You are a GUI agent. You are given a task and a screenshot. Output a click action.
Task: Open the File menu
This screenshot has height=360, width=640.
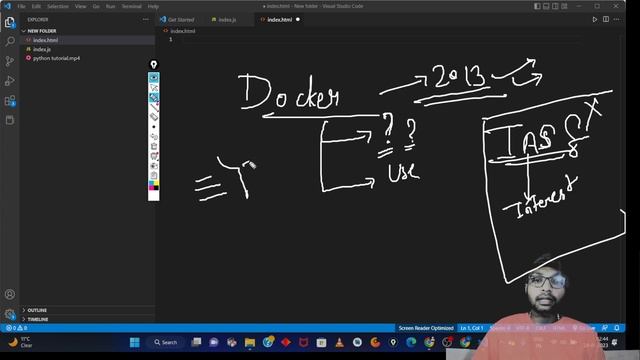(x=21, y=6)
